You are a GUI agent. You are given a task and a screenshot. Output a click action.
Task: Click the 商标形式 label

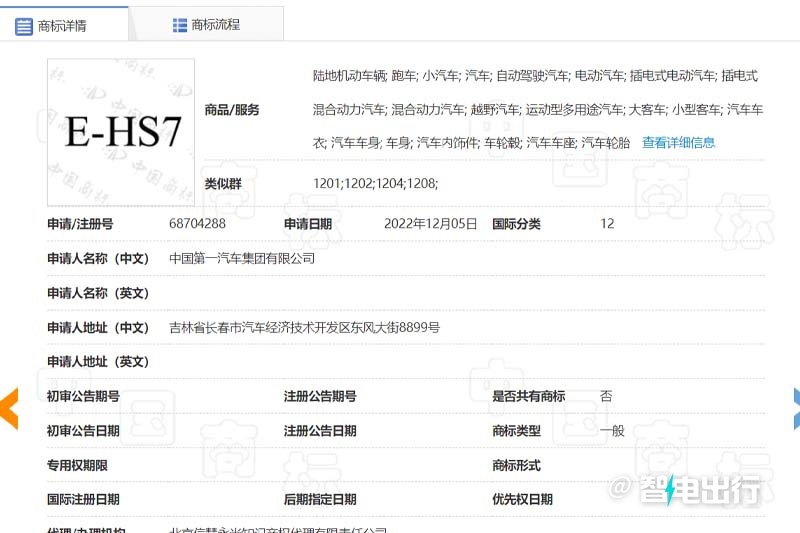516,465
